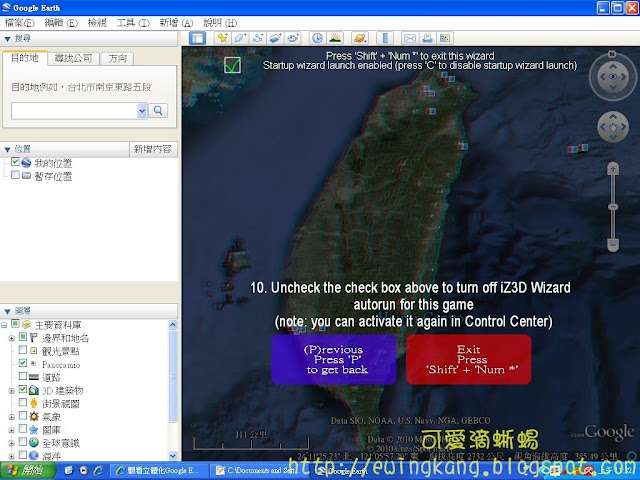The width and height of the screenshot is (640, 480).
Task: Expand the 邊界和地名 tree node
Action: [11, 338]
